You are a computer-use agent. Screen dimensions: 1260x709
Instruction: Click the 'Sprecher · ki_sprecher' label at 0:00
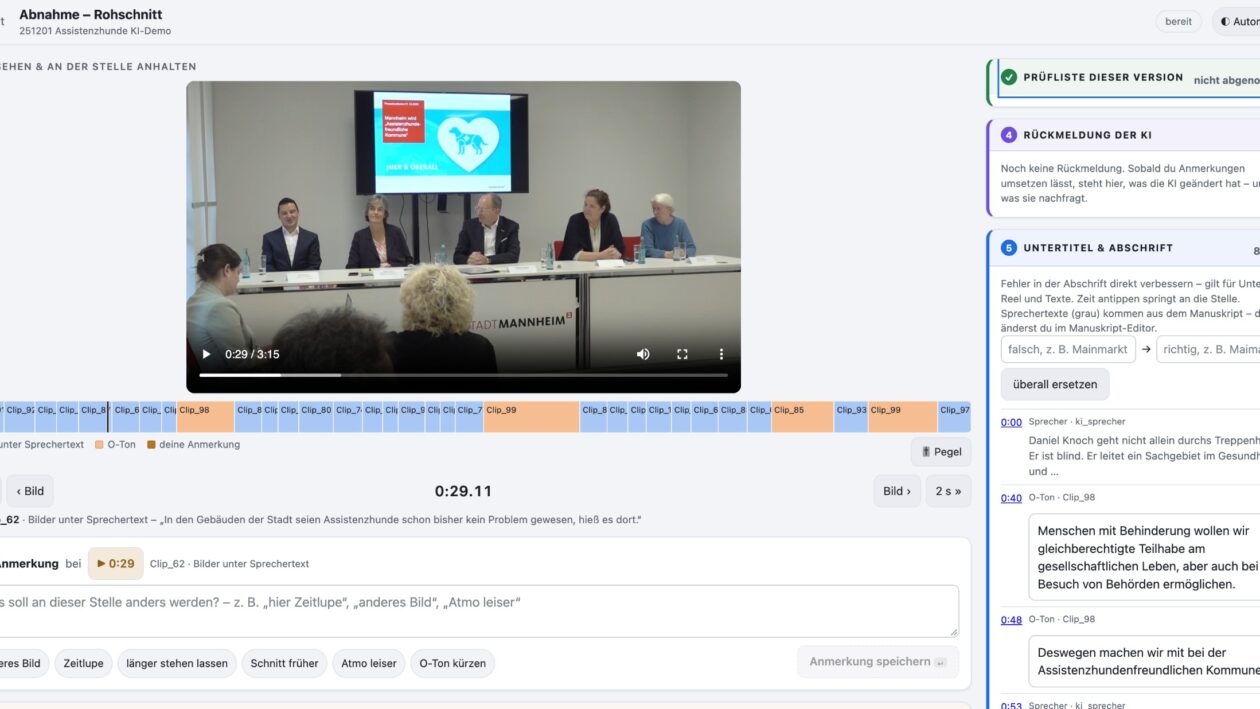(x=1076, y=422)
